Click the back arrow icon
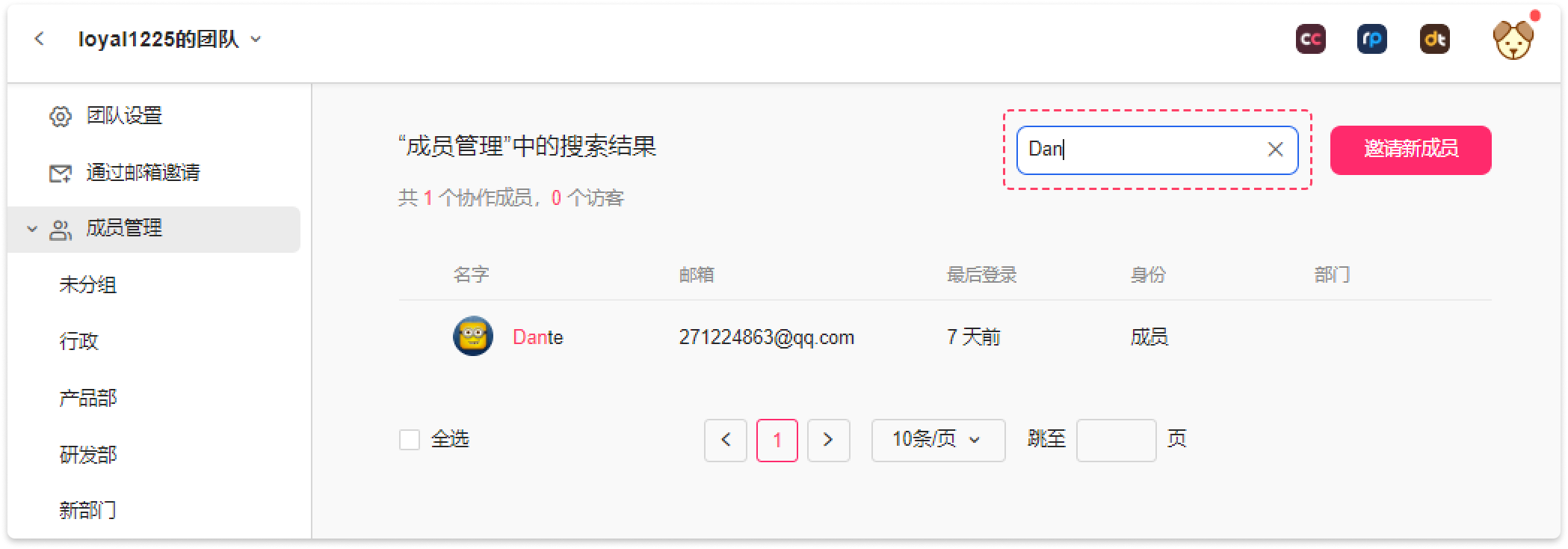The height and width of the screenshot is (549, 1568). pos(40,39)
